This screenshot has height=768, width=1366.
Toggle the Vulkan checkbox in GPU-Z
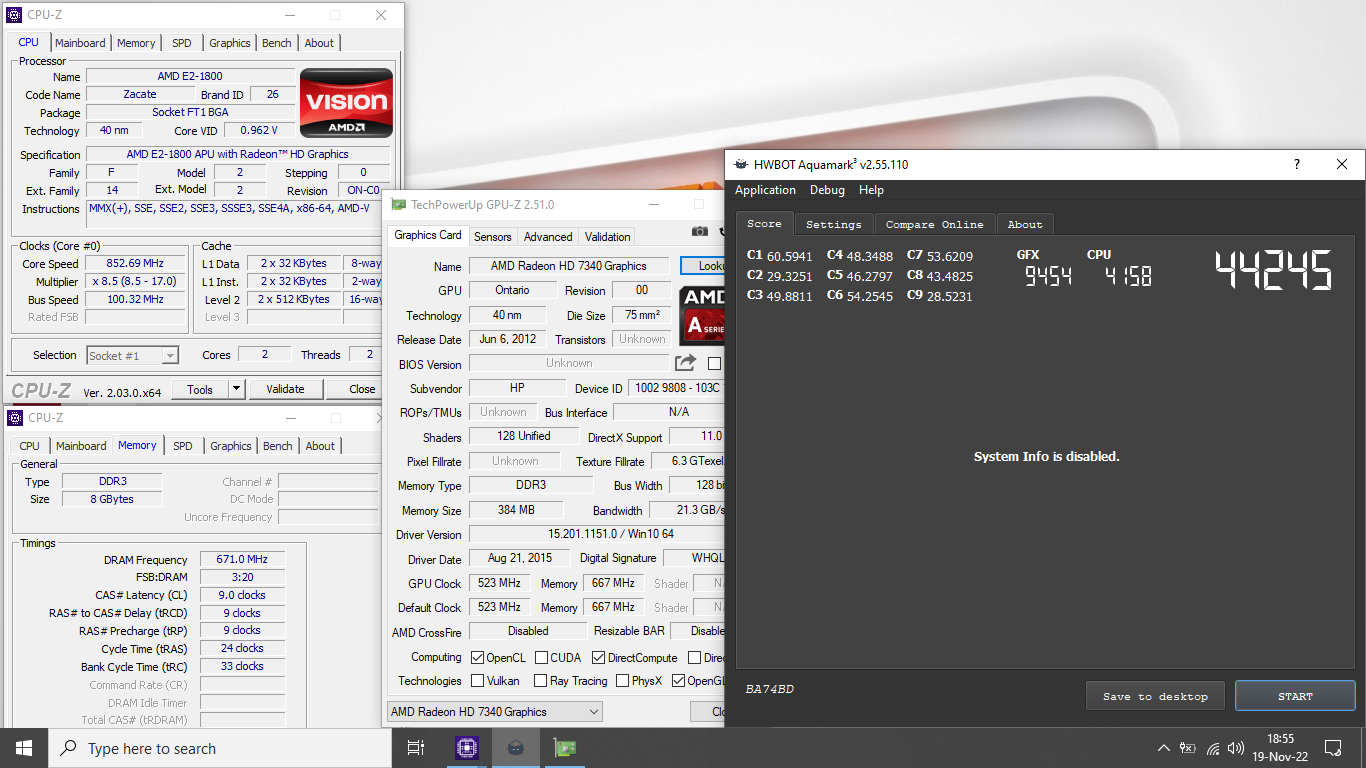[x=478, y=681]
